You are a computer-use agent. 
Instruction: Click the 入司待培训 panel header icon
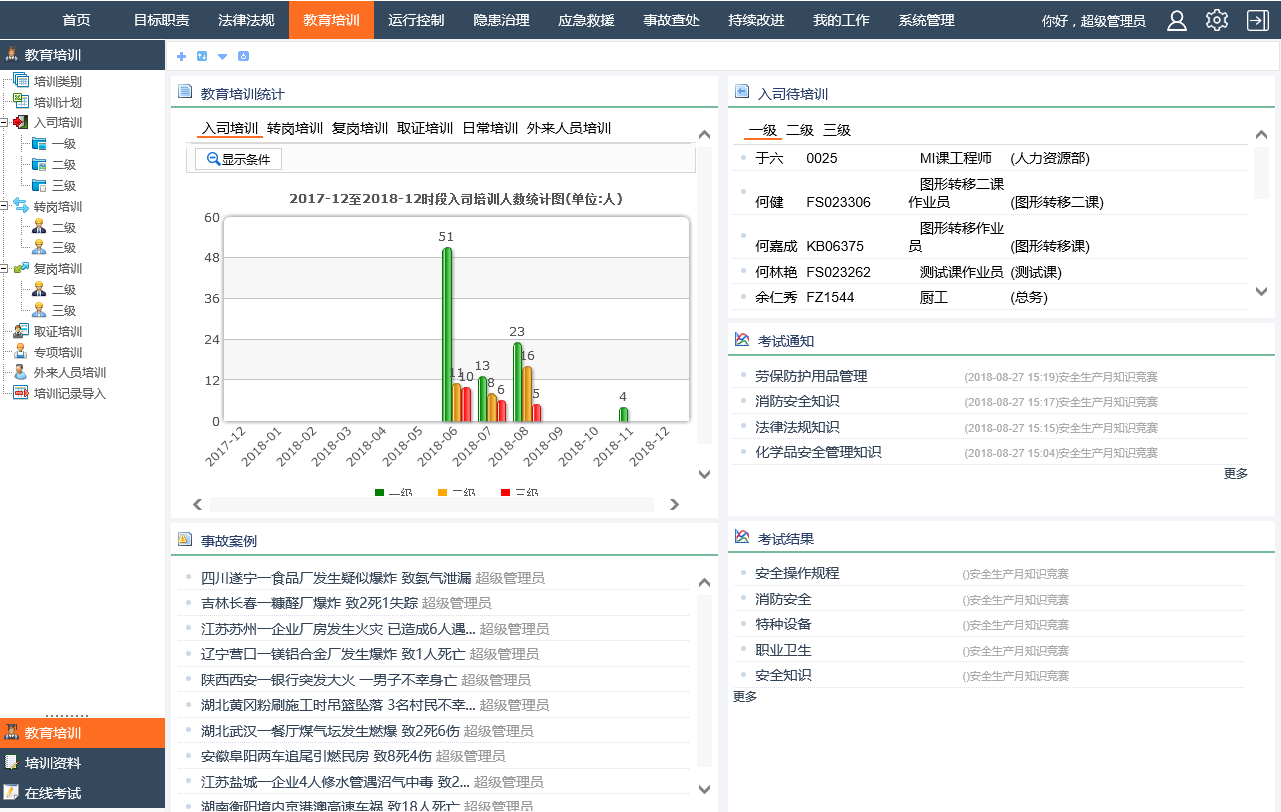click(742, 92)
